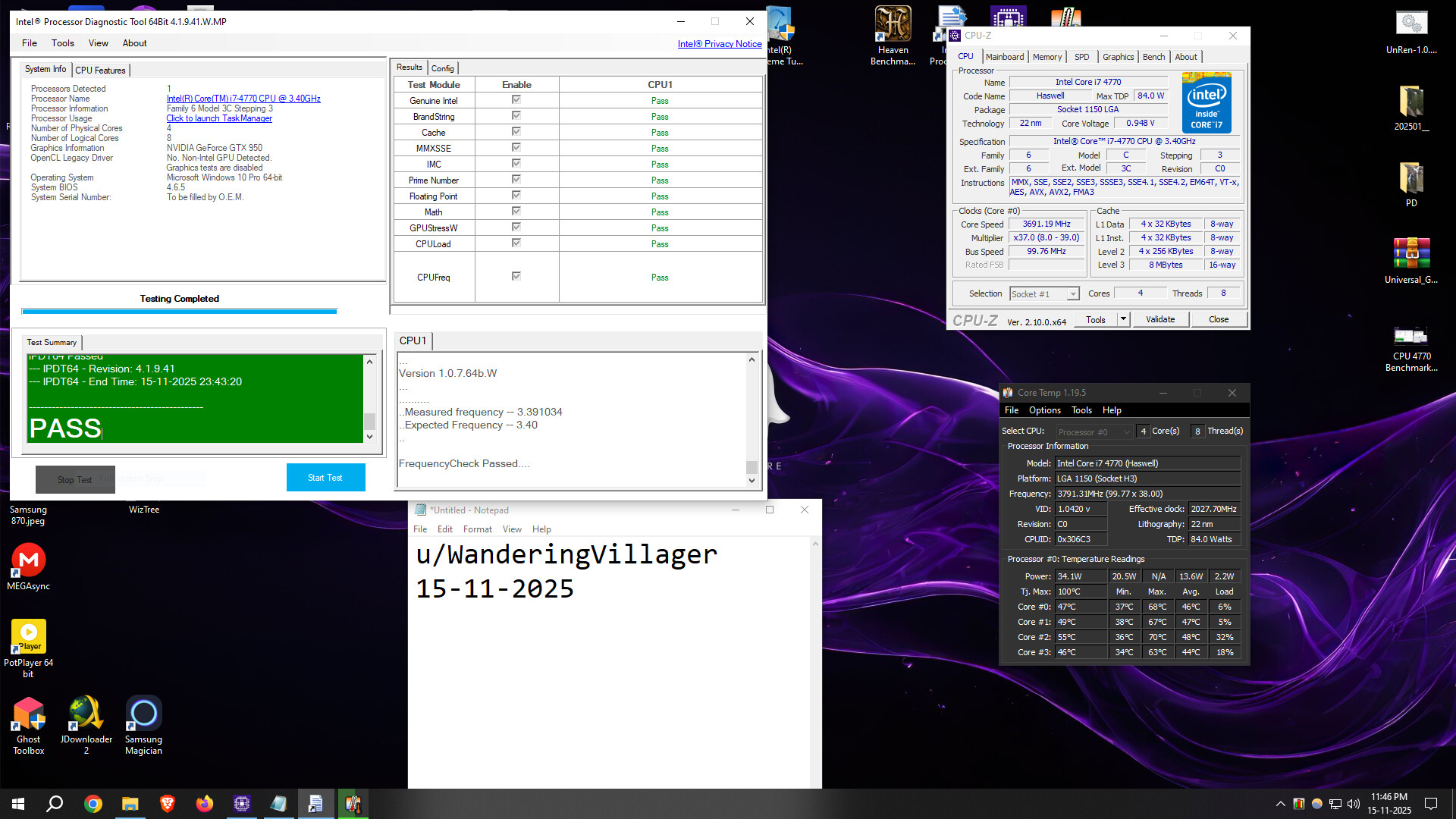
Task: Toggle the Genuine Intel enable checkbox
Action: [516, 100]
